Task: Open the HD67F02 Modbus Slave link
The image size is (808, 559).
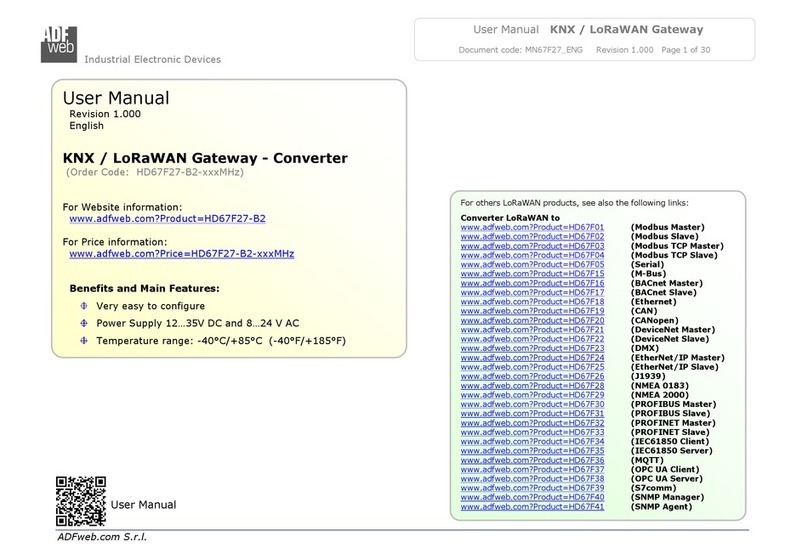Action: coord(532,236)
